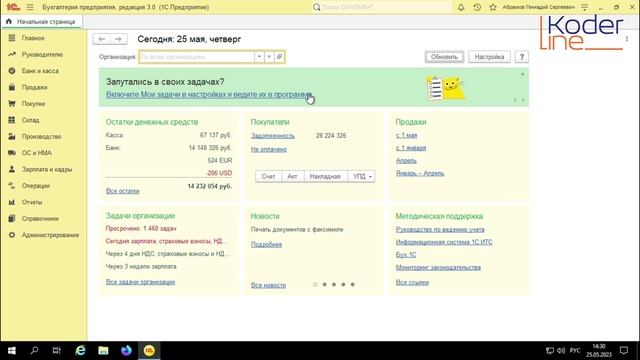Click the ОС и НМА truck icon
The height and width of the screenshot is (360, 640).
(x=12, y=153)
